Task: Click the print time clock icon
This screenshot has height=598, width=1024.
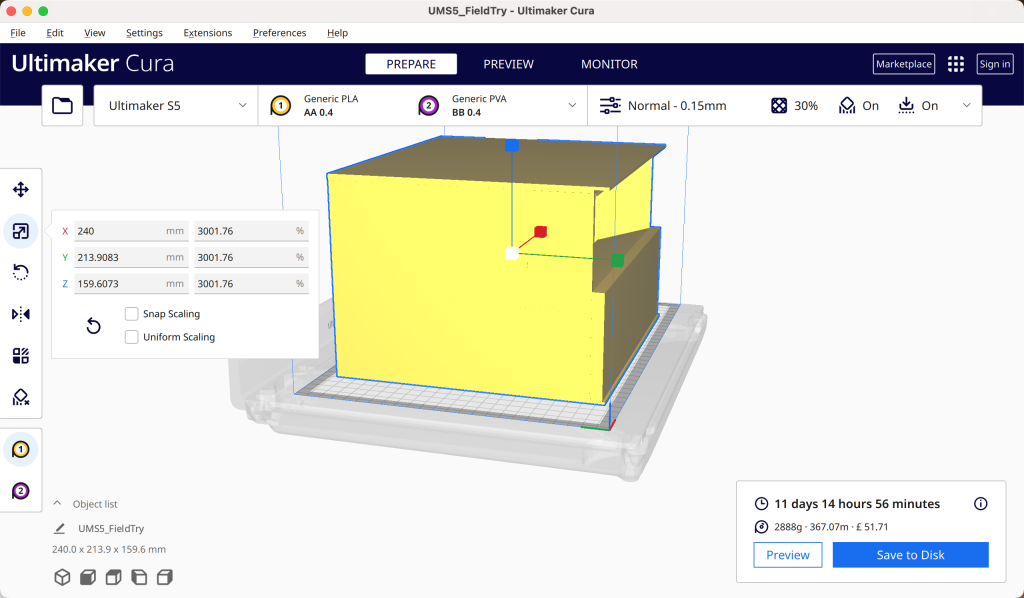Action: tap(761, 503)
